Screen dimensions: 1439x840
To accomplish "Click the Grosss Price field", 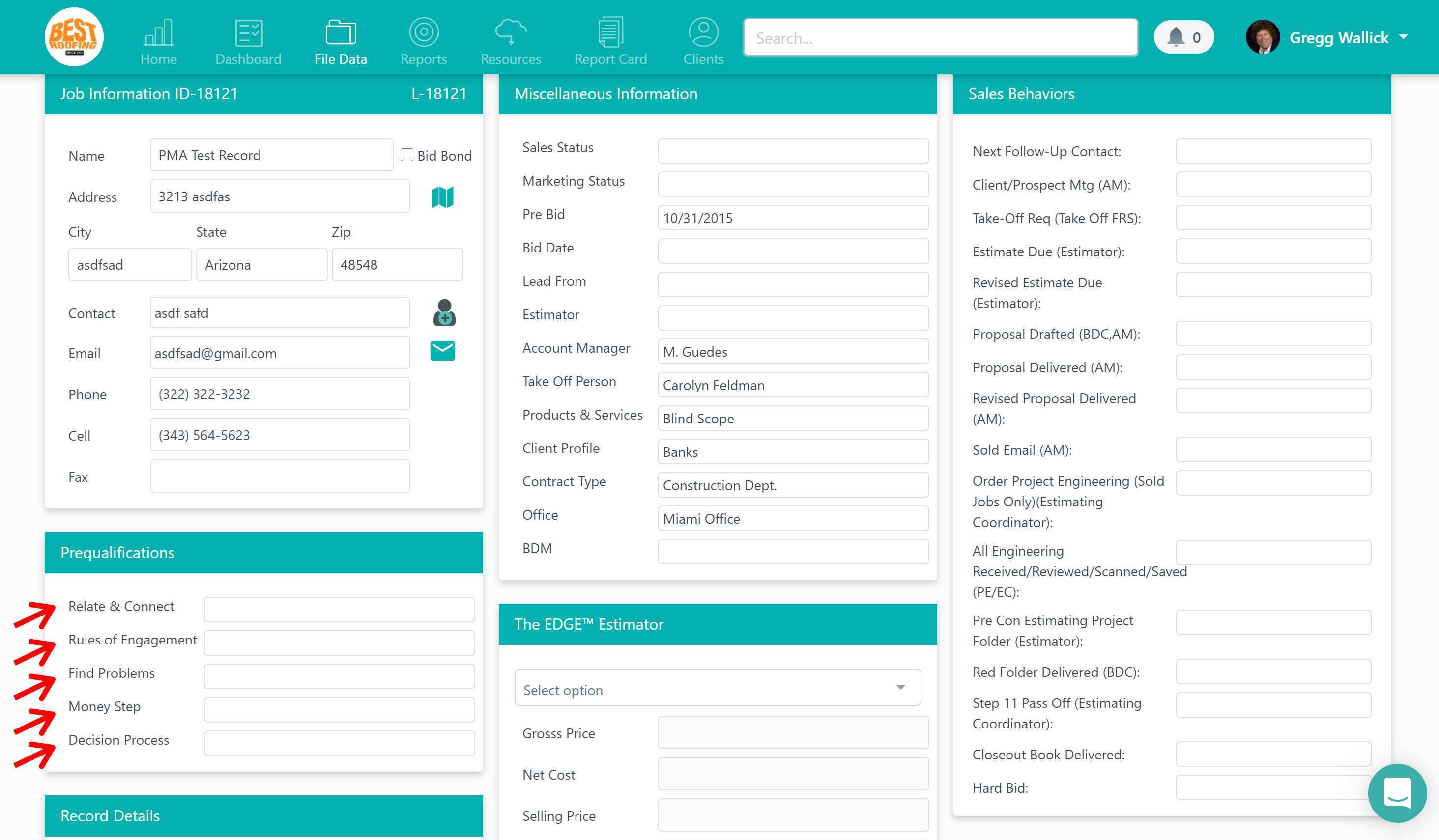I will 793,733.
